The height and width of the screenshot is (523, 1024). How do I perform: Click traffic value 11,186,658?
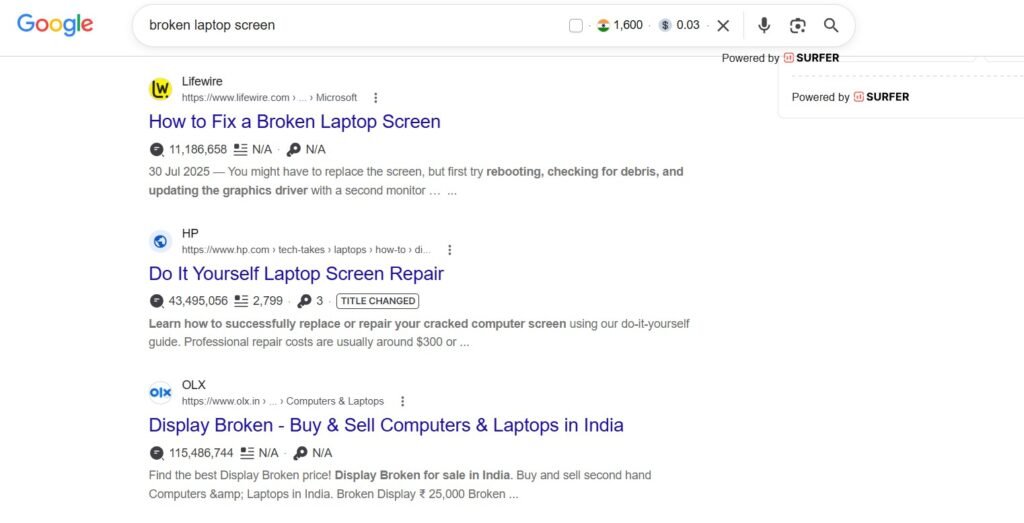tap(198, 150)
